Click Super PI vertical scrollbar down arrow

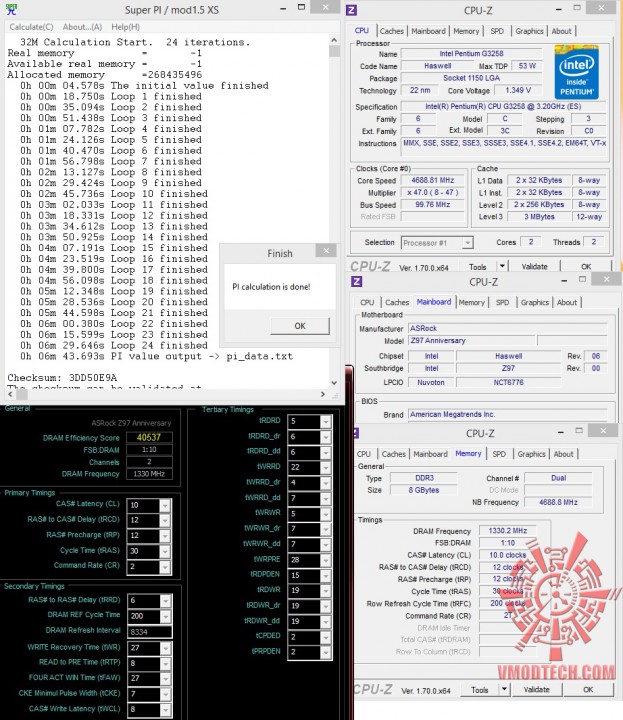334,382
